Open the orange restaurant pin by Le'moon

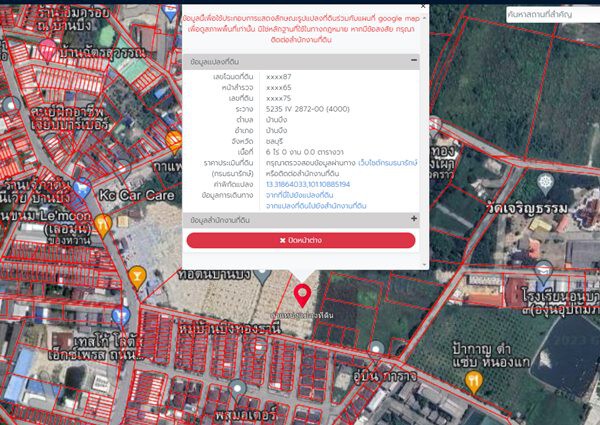coord(103,225)
